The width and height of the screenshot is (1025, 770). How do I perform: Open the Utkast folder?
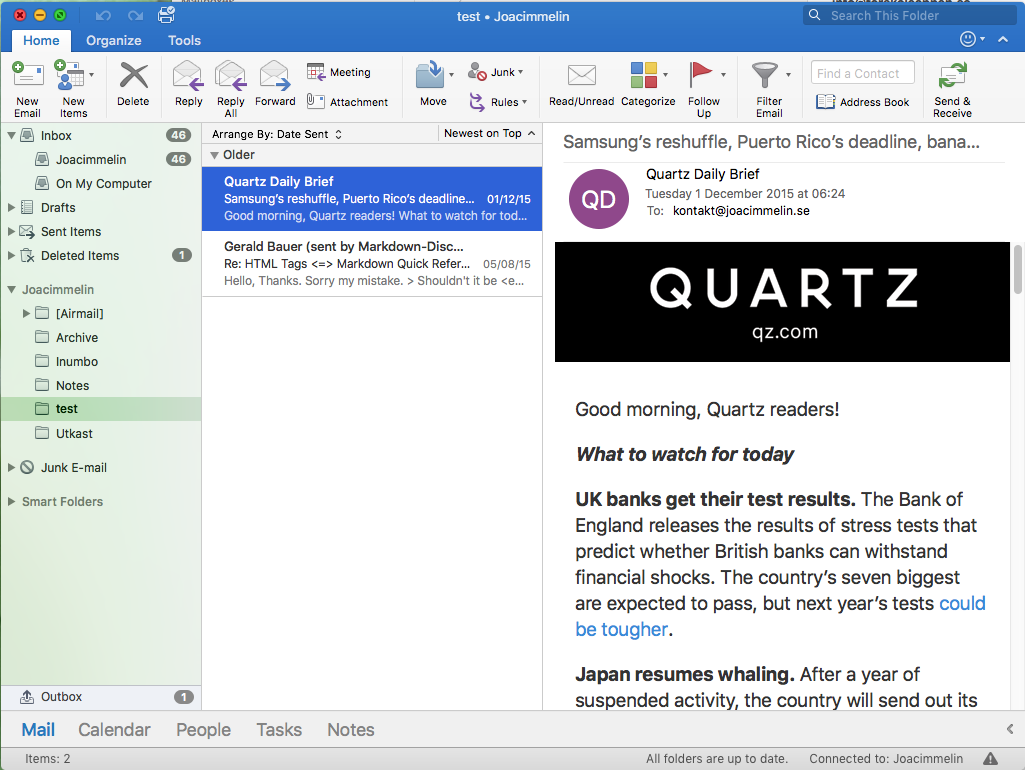tap(101, 433)
